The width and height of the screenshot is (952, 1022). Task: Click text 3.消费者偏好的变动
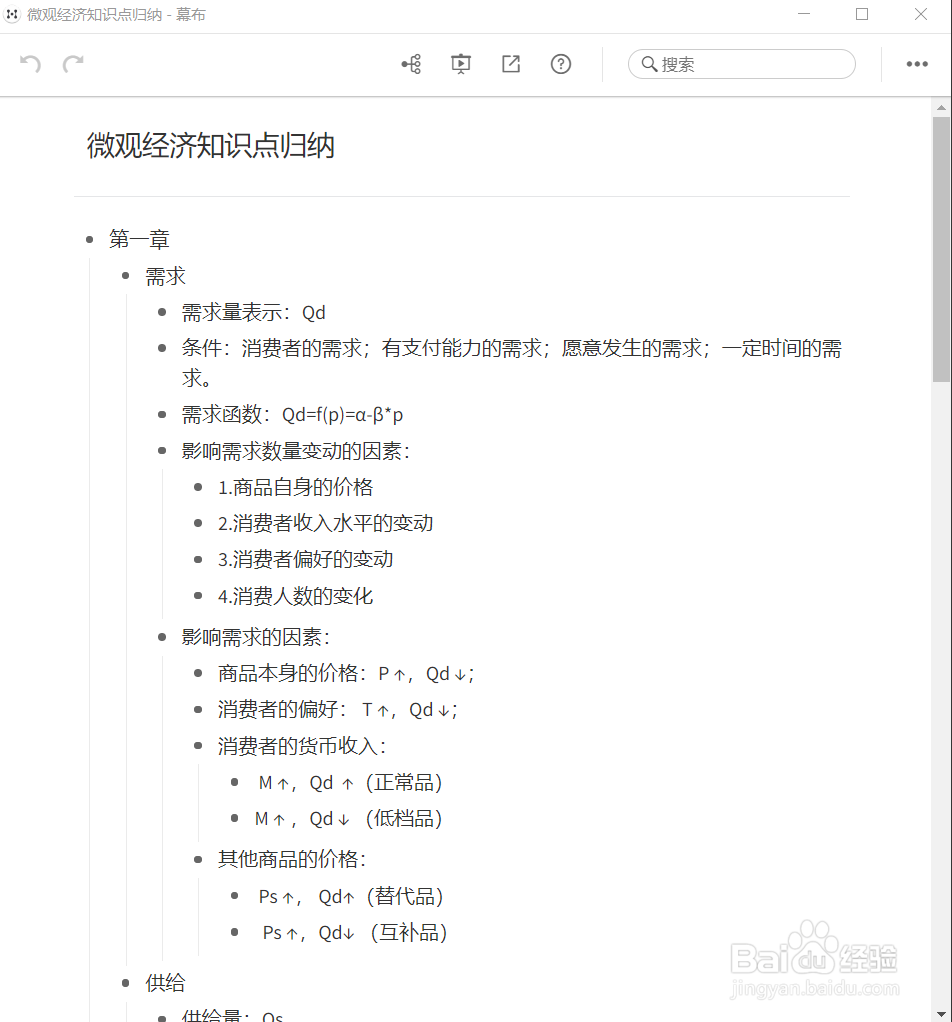tap(305, 559)
